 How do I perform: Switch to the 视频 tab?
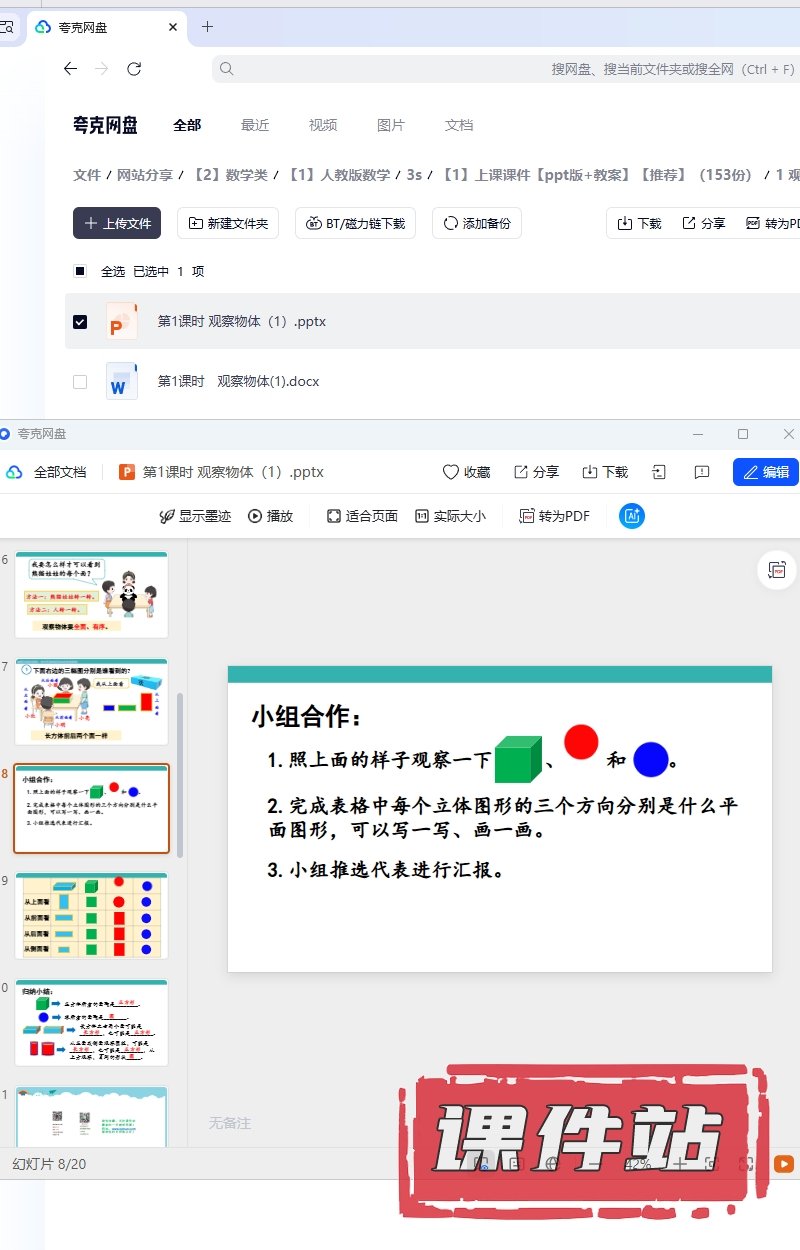click(323, 125)
